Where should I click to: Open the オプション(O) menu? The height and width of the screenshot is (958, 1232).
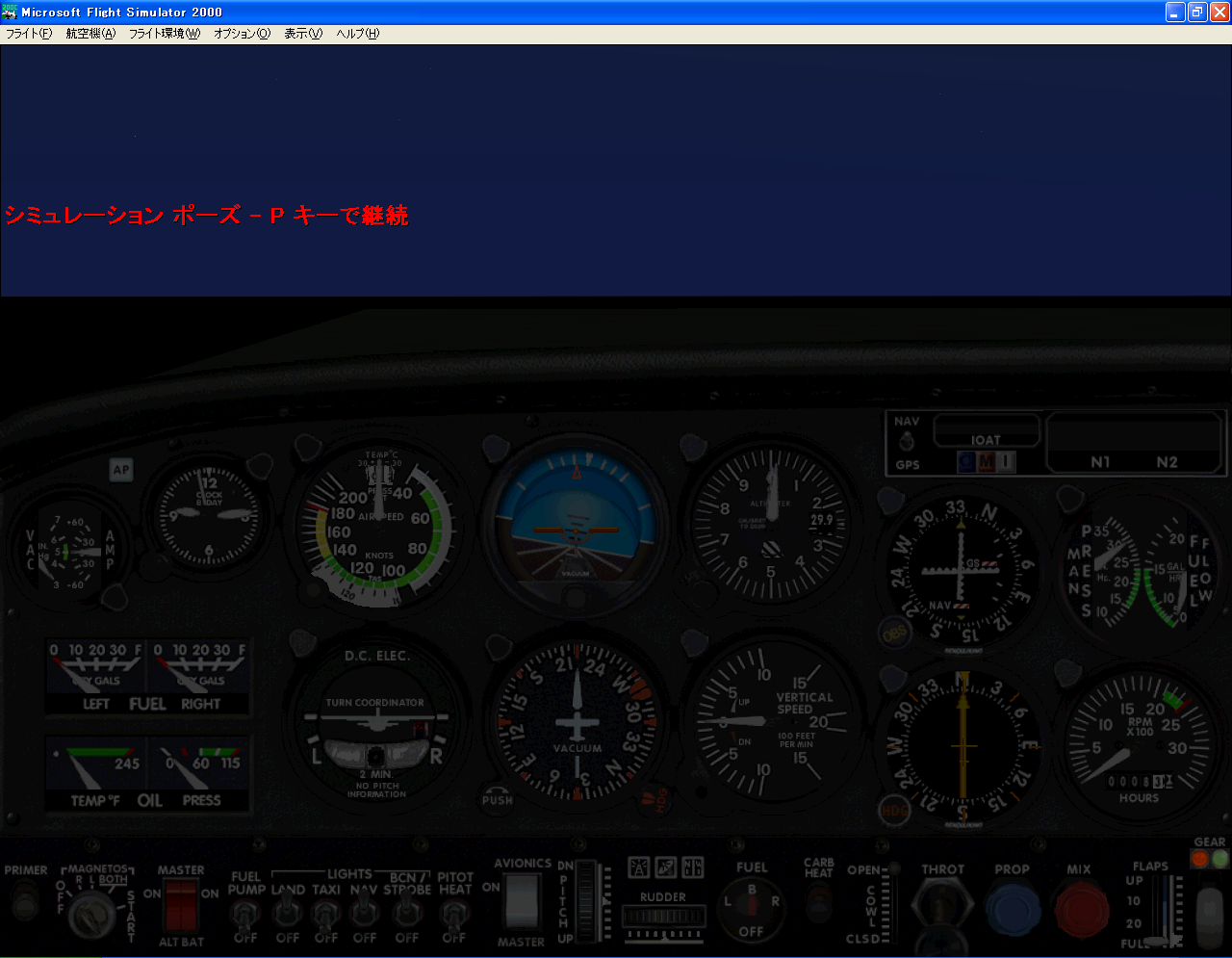pyautogui.click(x=242, y=34)
